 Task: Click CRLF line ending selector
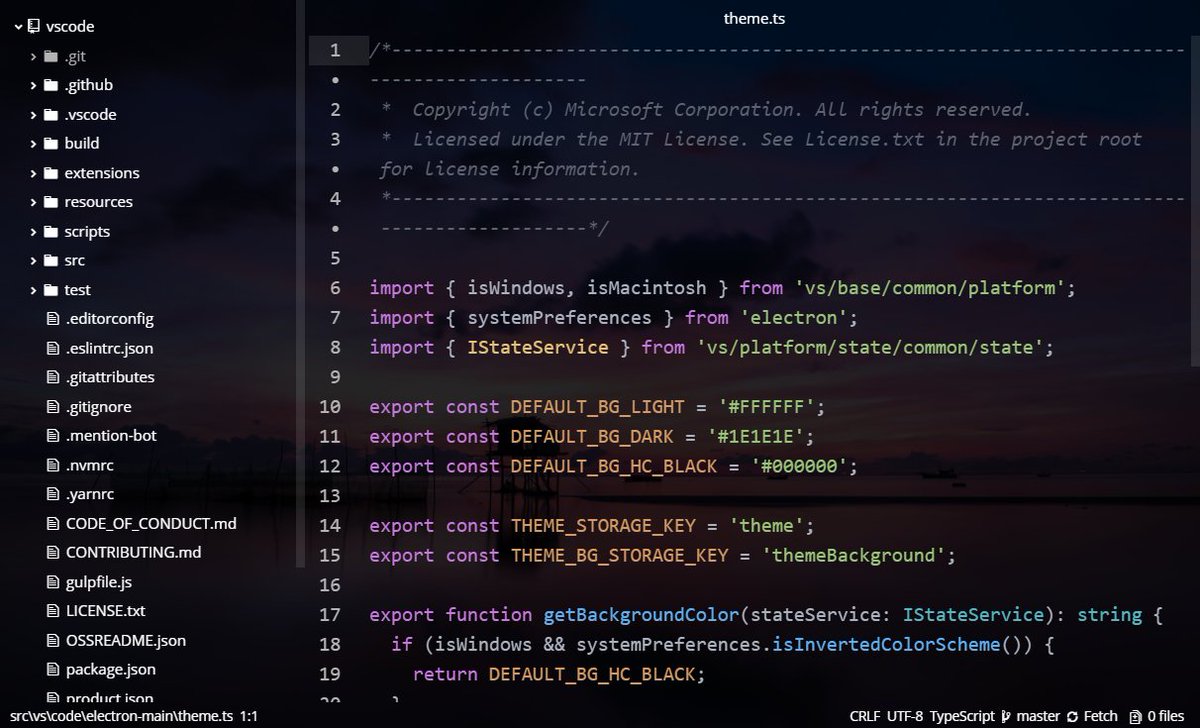(865, 716)
